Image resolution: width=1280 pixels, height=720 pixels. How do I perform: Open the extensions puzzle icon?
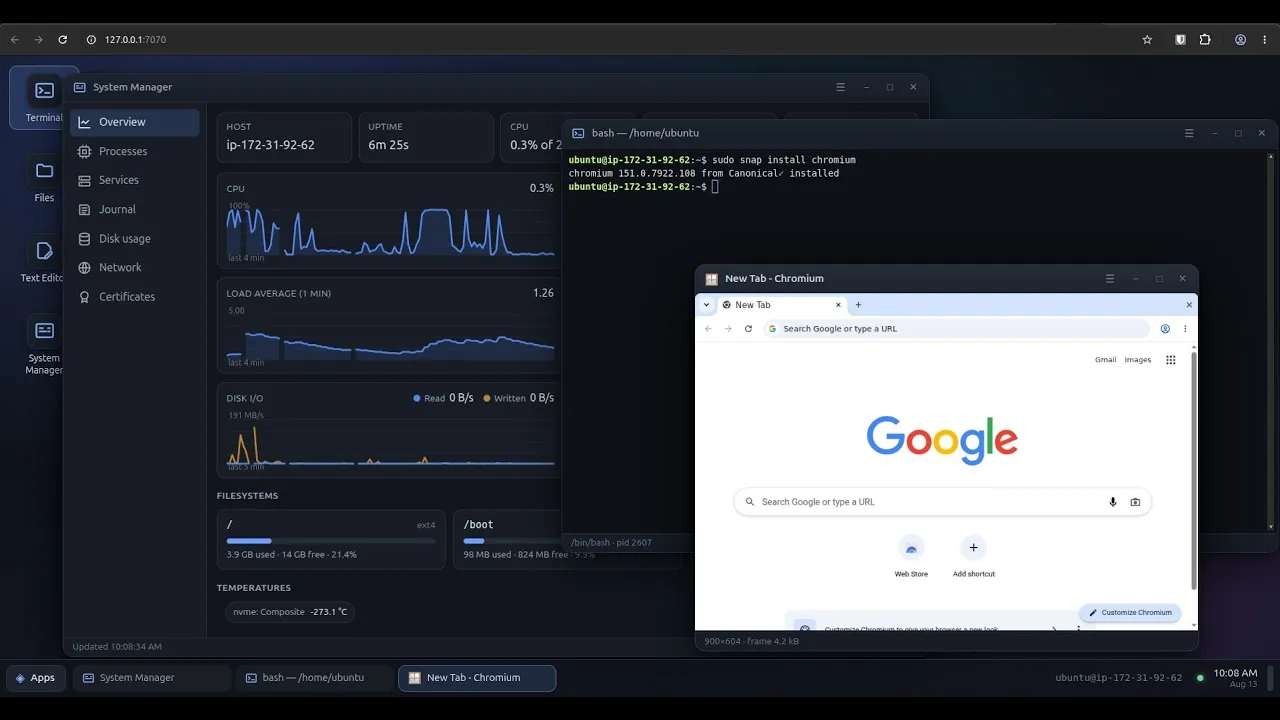1205,40
